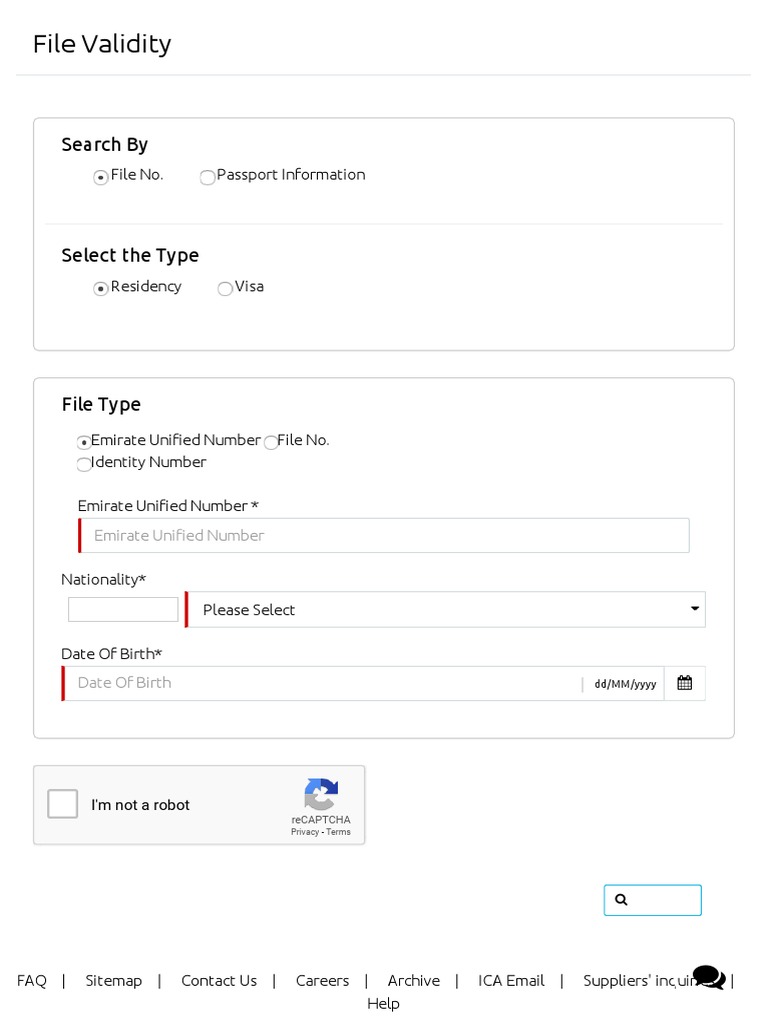Image resolution: width=768 pixels, height=1024 pixels.
Task: Check the I'm not a robot box
Action: (63, 804)
